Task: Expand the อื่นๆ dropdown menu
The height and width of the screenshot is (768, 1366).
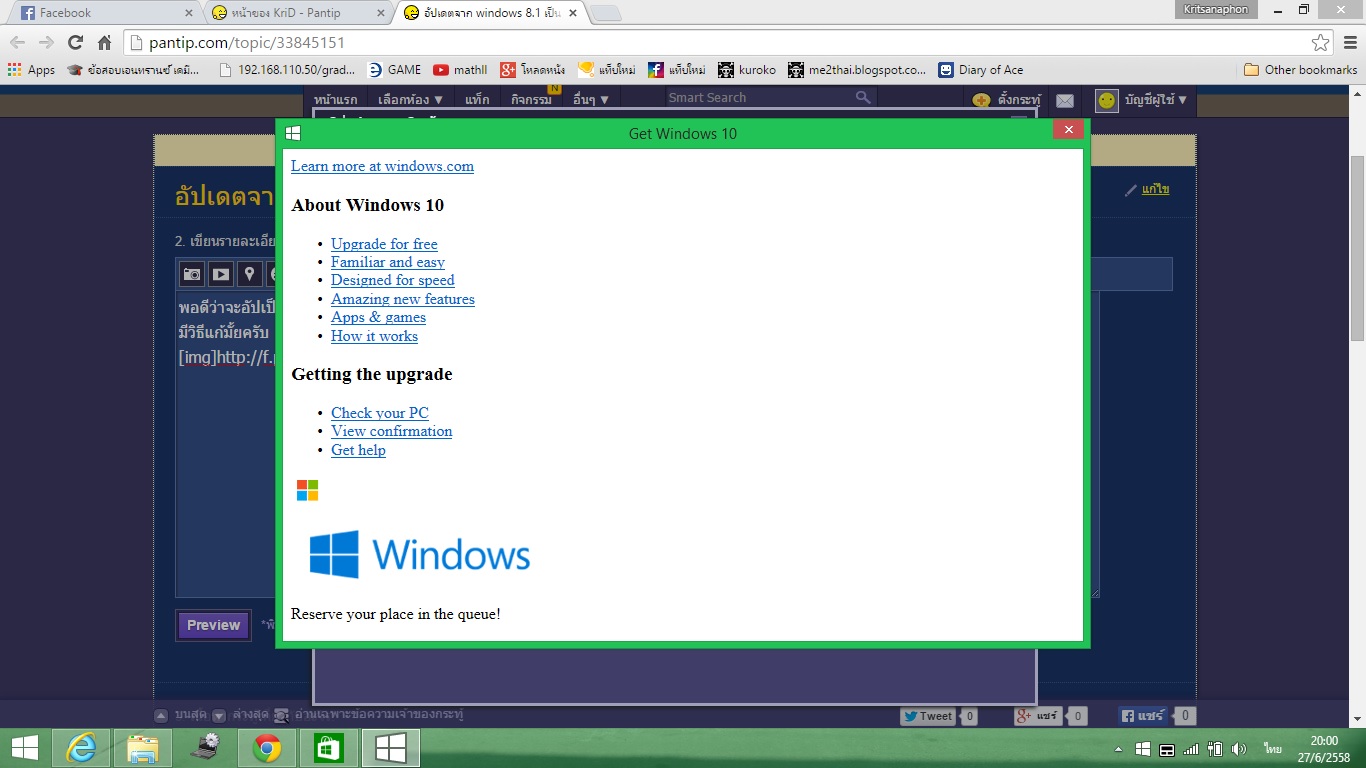Action: 591,100
